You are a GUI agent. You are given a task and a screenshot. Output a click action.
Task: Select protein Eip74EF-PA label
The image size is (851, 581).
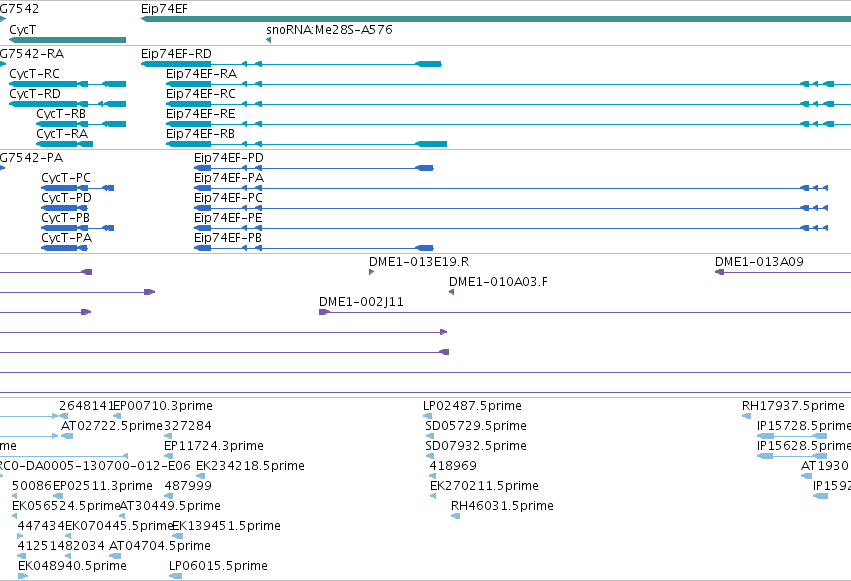coord(229,178)
